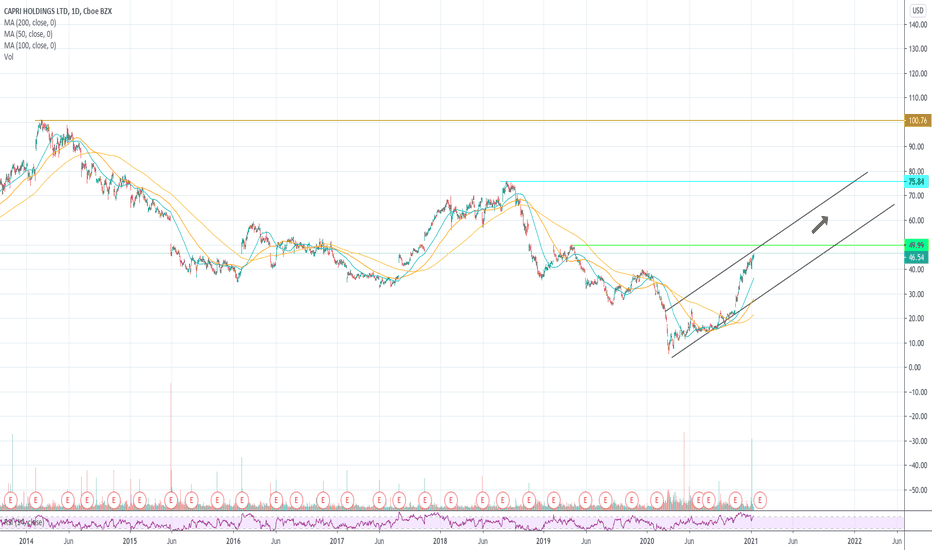
Task: Click the 2016 label on the time axis
Action: [233, 541]
